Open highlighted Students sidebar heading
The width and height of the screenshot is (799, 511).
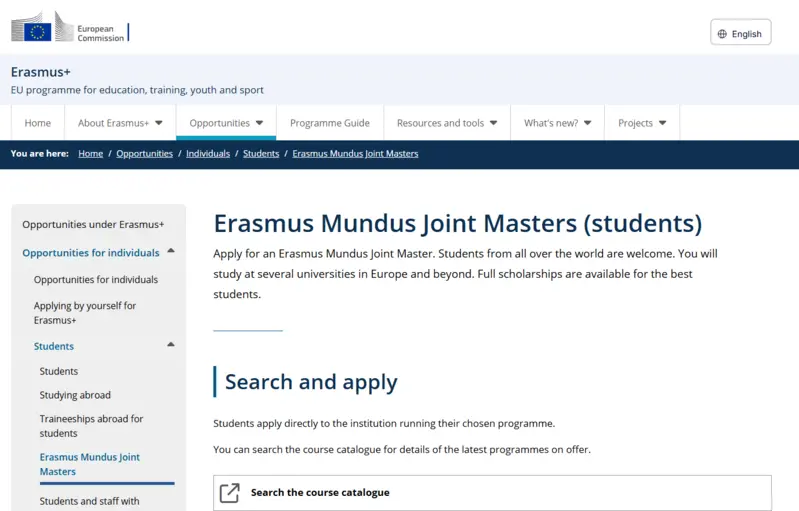[x=54, y=346]
